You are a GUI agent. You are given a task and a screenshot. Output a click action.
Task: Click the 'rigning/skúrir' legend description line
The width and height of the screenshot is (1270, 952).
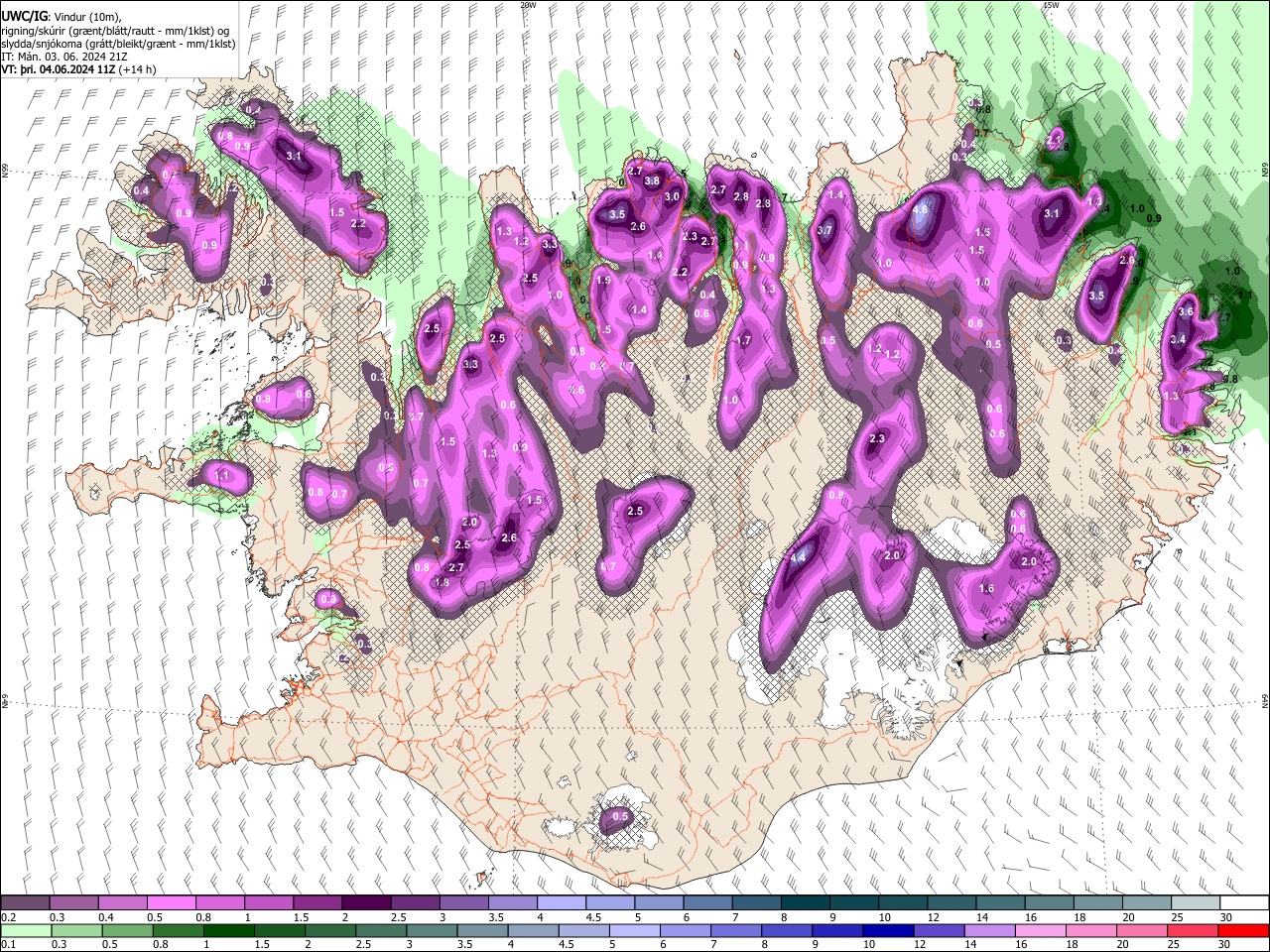point(118,30)
